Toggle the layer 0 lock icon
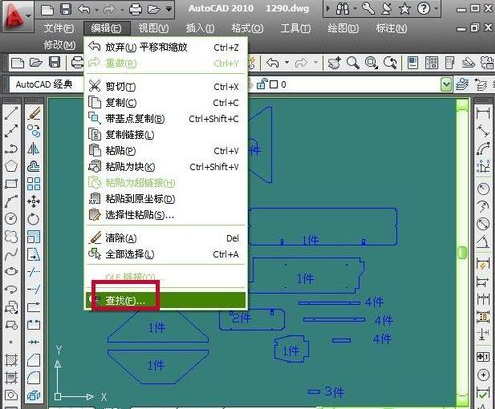 262,84
